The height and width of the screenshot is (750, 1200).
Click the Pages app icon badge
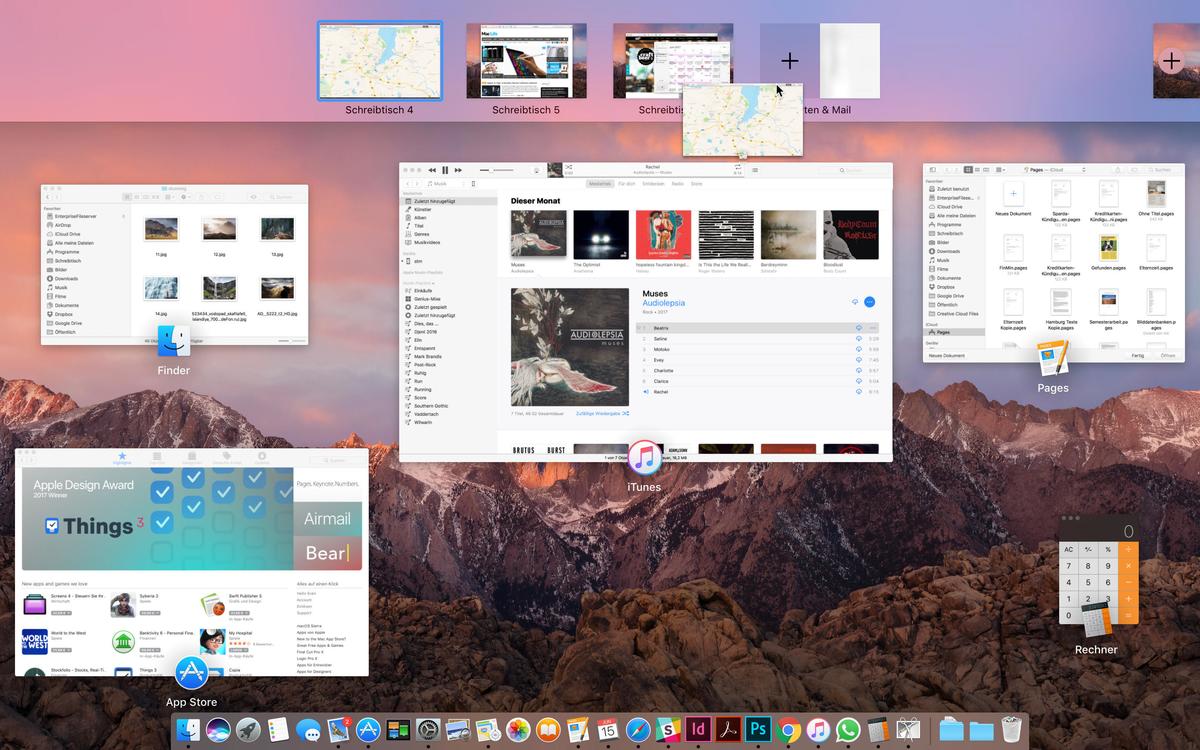tap(1052, 358)
